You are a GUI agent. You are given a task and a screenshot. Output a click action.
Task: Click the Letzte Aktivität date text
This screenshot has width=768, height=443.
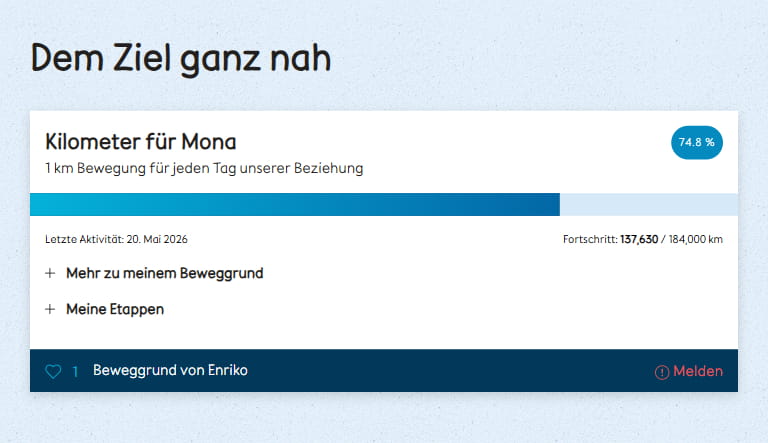(x=116, y=239)
